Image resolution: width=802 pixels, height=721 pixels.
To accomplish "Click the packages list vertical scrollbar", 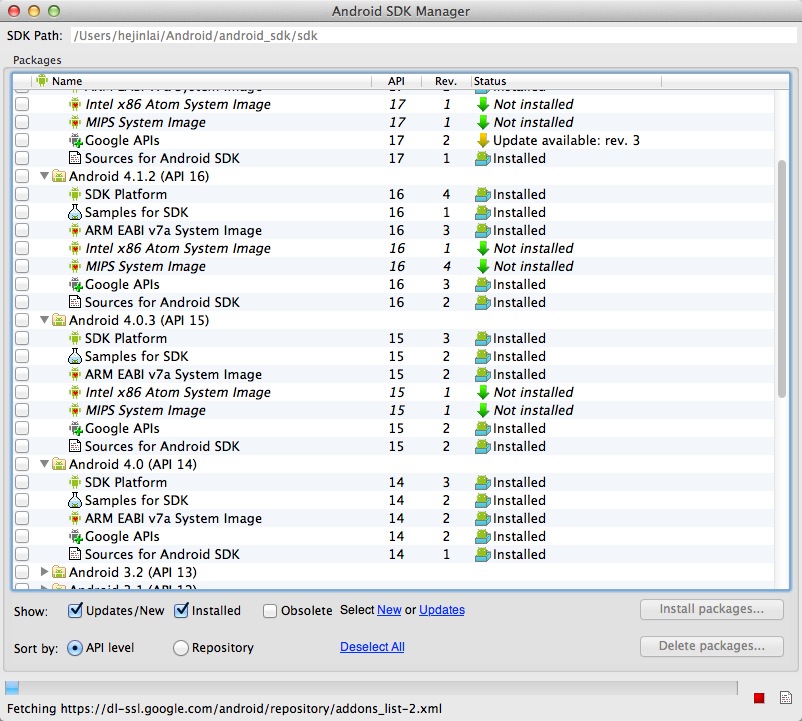I will point(782,279).
